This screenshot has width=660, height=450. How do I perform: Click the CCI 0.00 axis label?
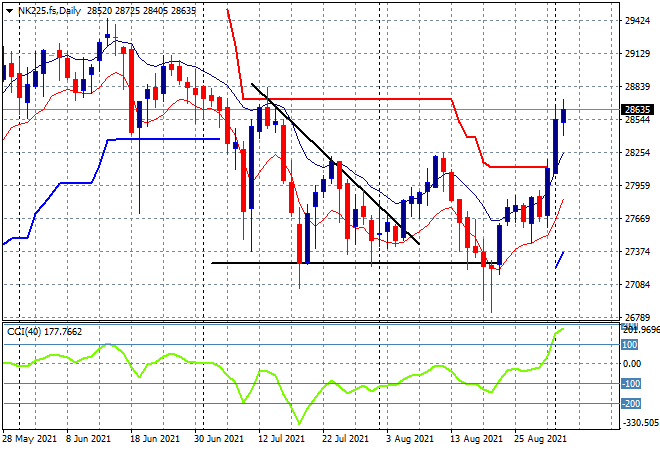click(632, 364)
